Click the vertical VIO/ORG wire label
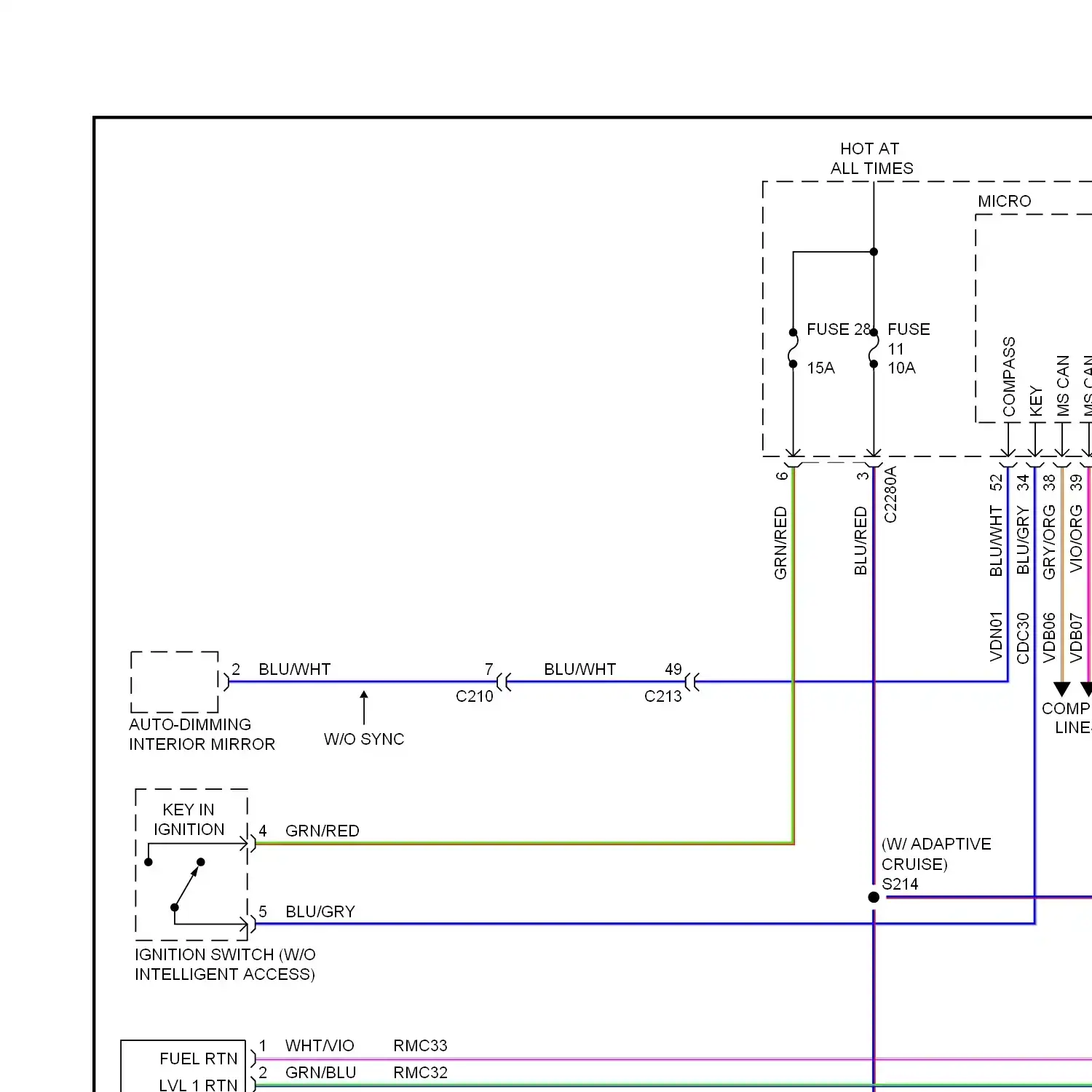 point(1076,539)
